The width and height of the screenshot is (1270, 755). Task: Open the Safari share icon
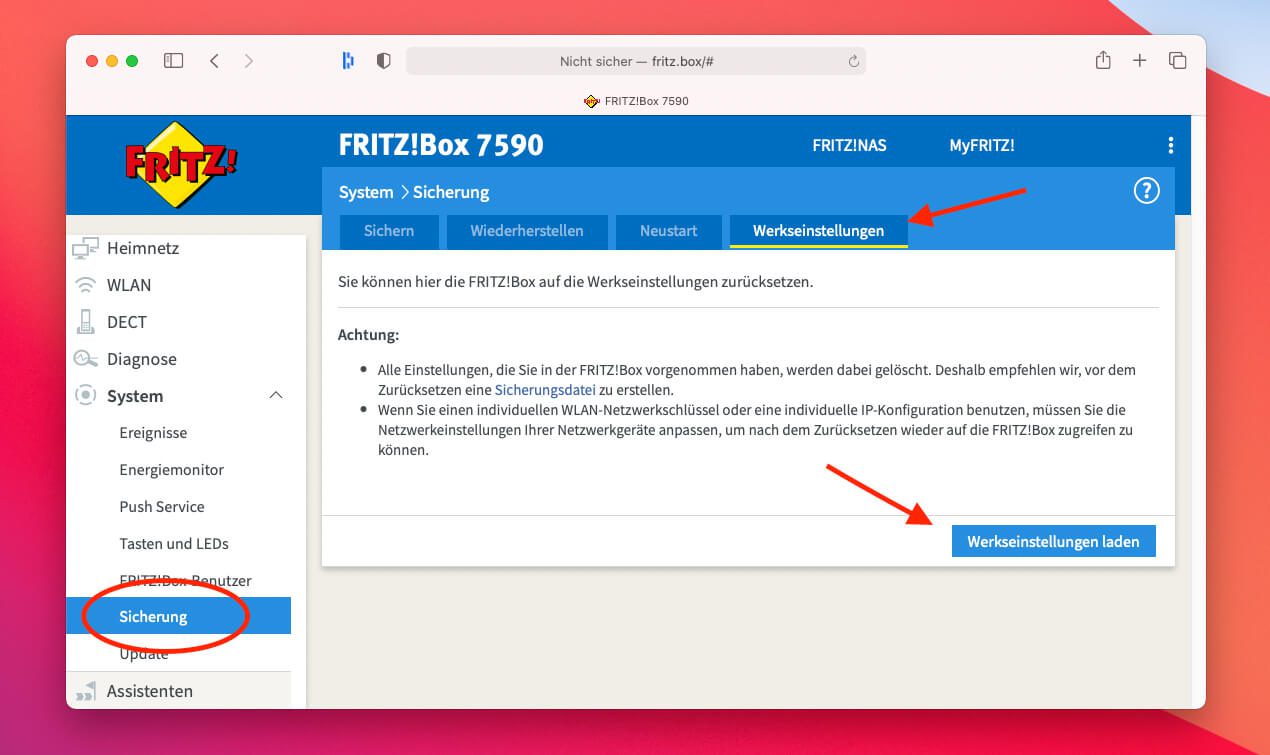click(1103, 60)
